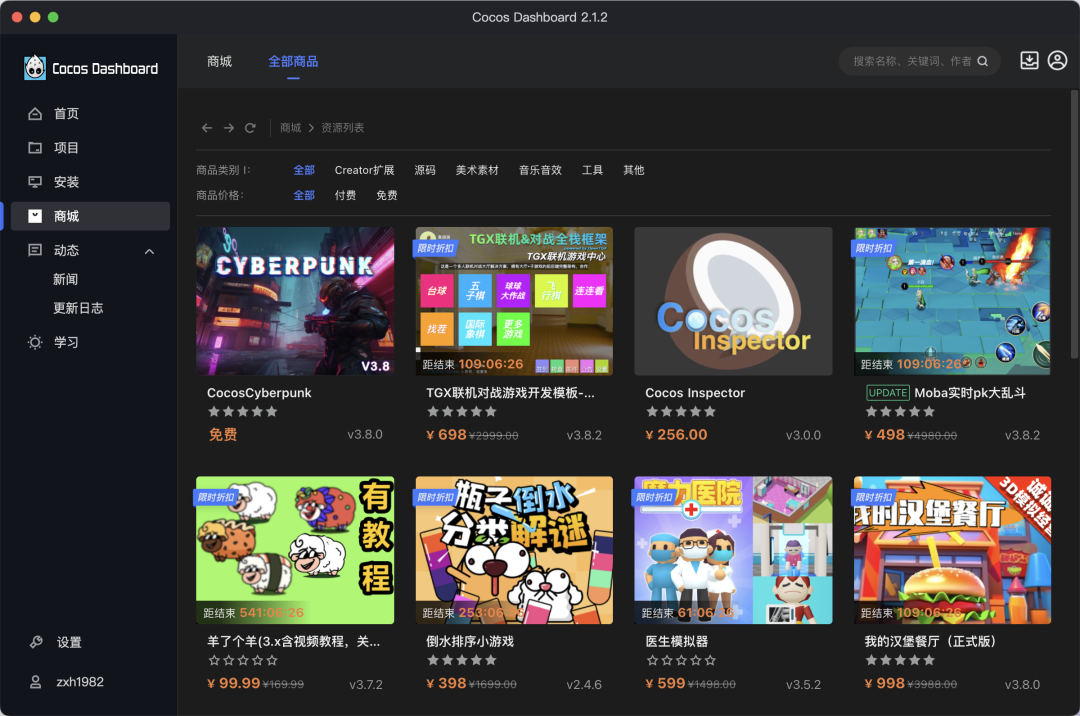Open the 设置 wrench settings icon
Screen dimensions: 1080x716
click(x=37, y=642)
